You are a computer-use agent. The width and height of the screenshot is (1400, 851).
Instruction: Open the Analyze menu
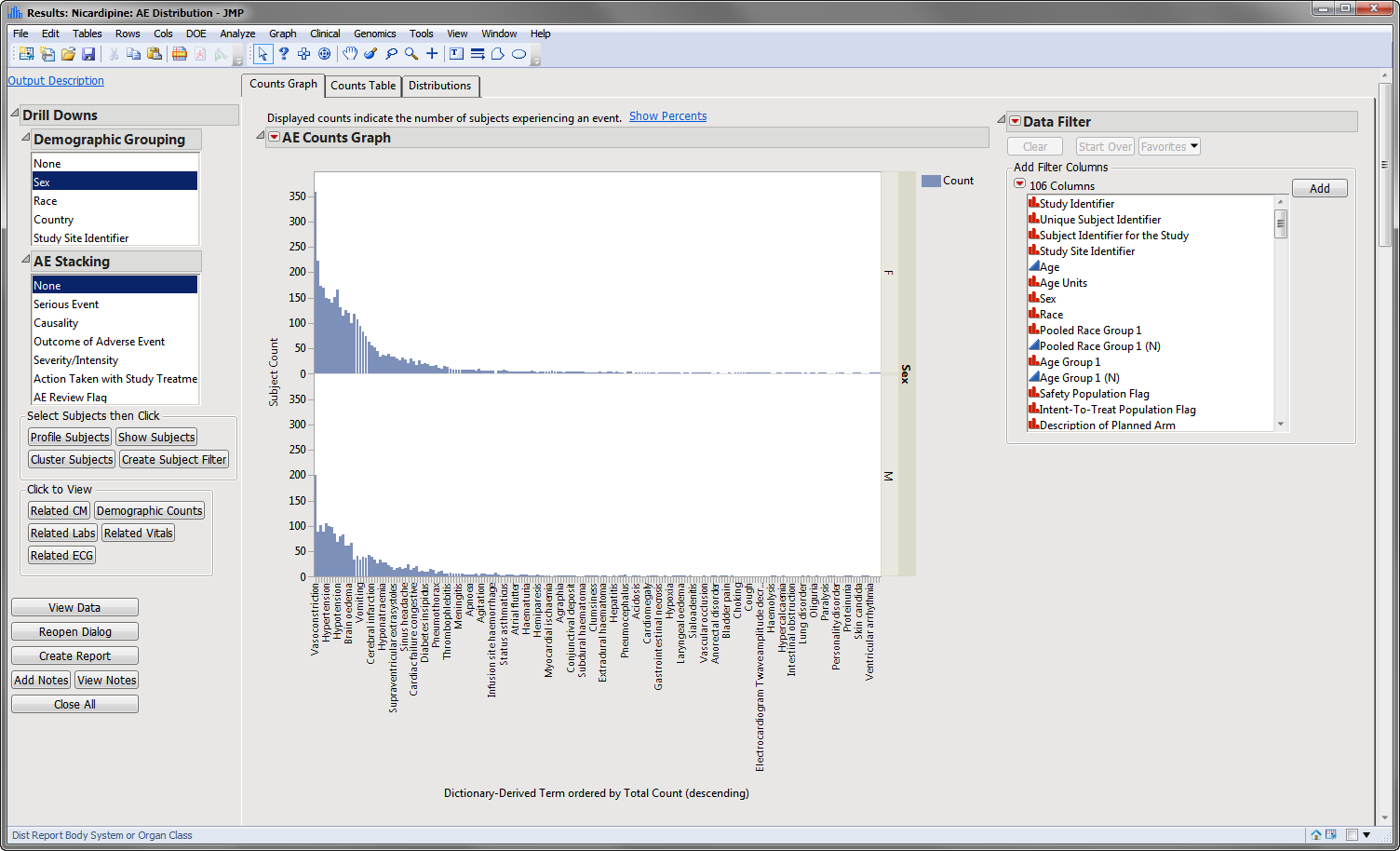coord(237,34)
